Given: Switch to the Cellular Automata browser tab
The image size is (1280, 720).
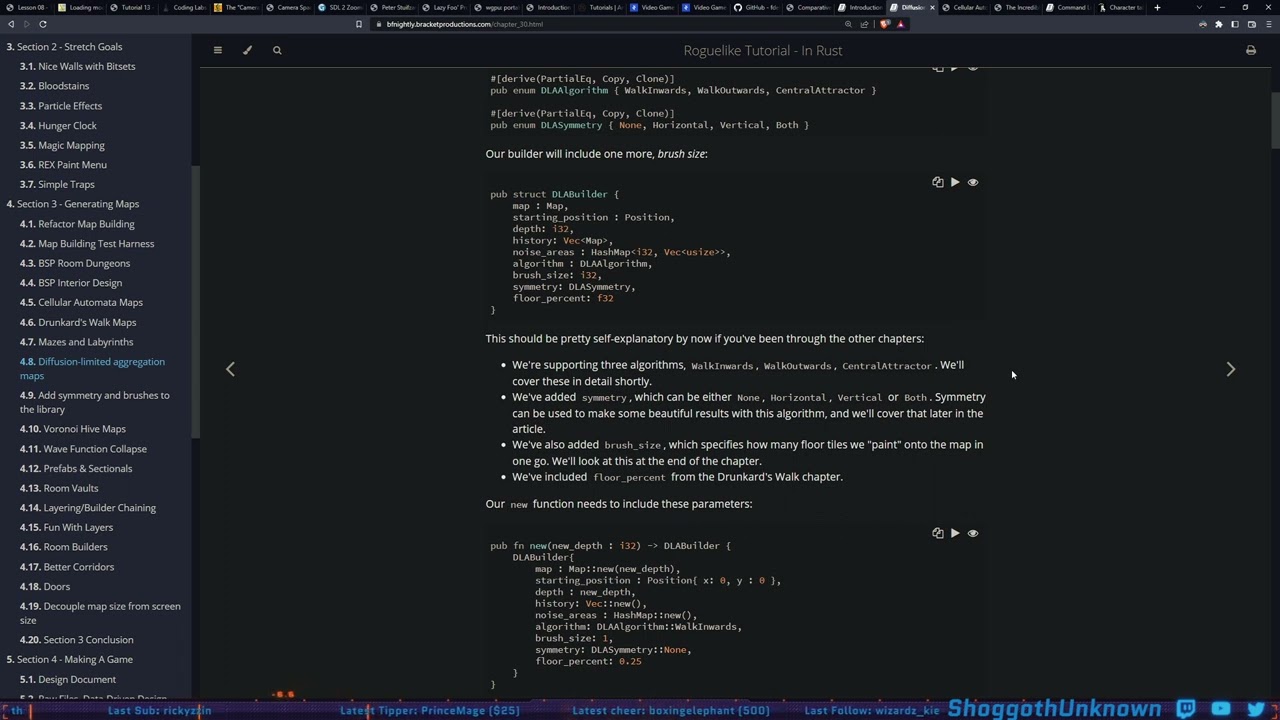Looking at the screenshot, I should click(963, 7).
